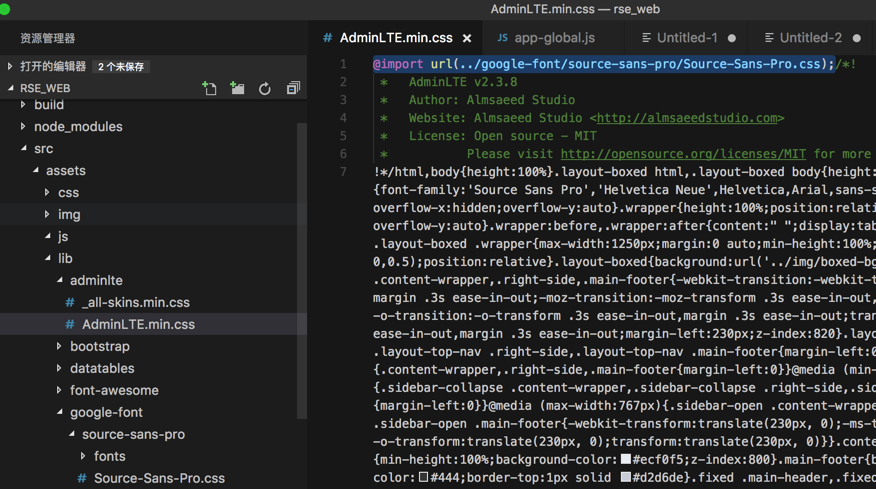Expand the fonts folder
This screenshot has width=876, height=489.
click(83, 456)
